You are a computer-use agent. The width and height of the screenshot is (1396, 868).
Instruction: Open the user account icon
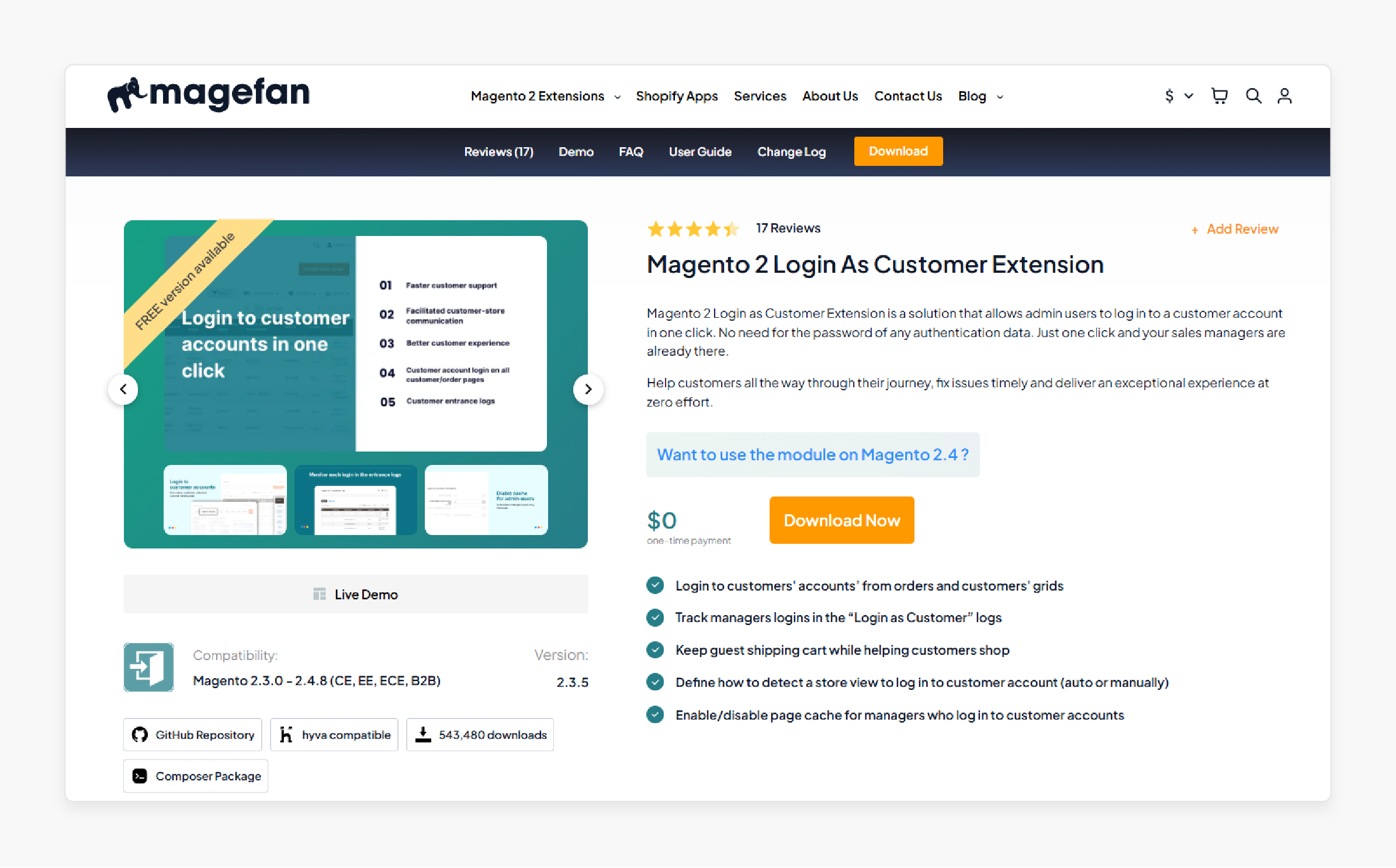coord(1284,96)
